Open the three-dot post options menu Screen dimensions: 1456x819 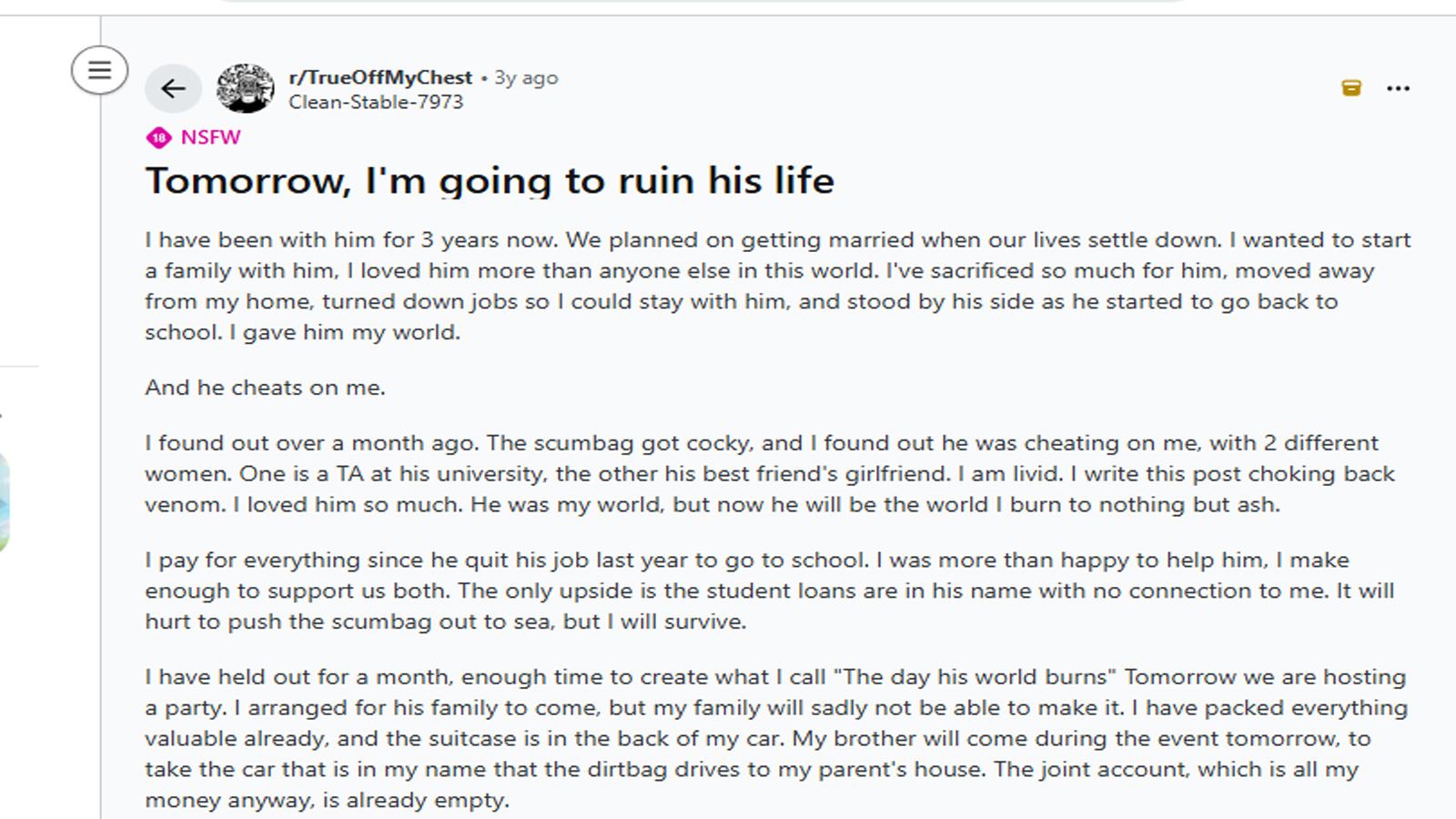click(1398, 88)
